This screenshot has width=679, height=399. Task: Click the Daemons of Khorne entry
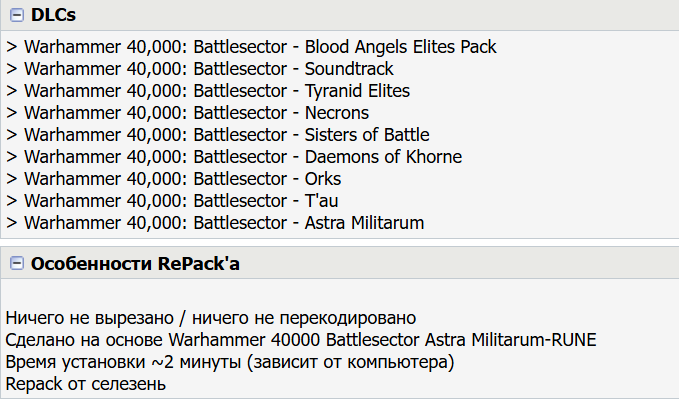234,157
